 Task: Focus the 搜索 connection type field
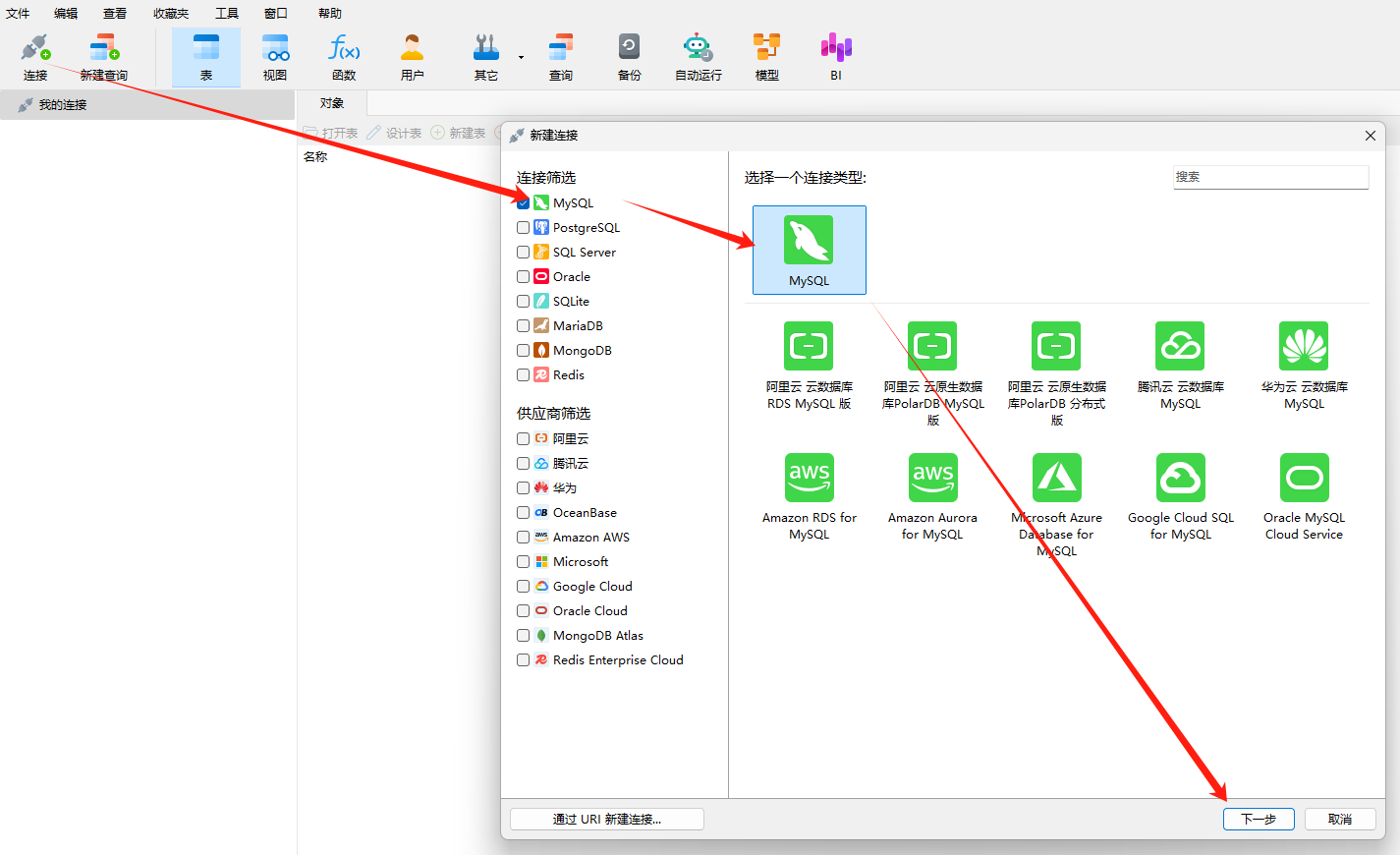tap(1270, 177)
